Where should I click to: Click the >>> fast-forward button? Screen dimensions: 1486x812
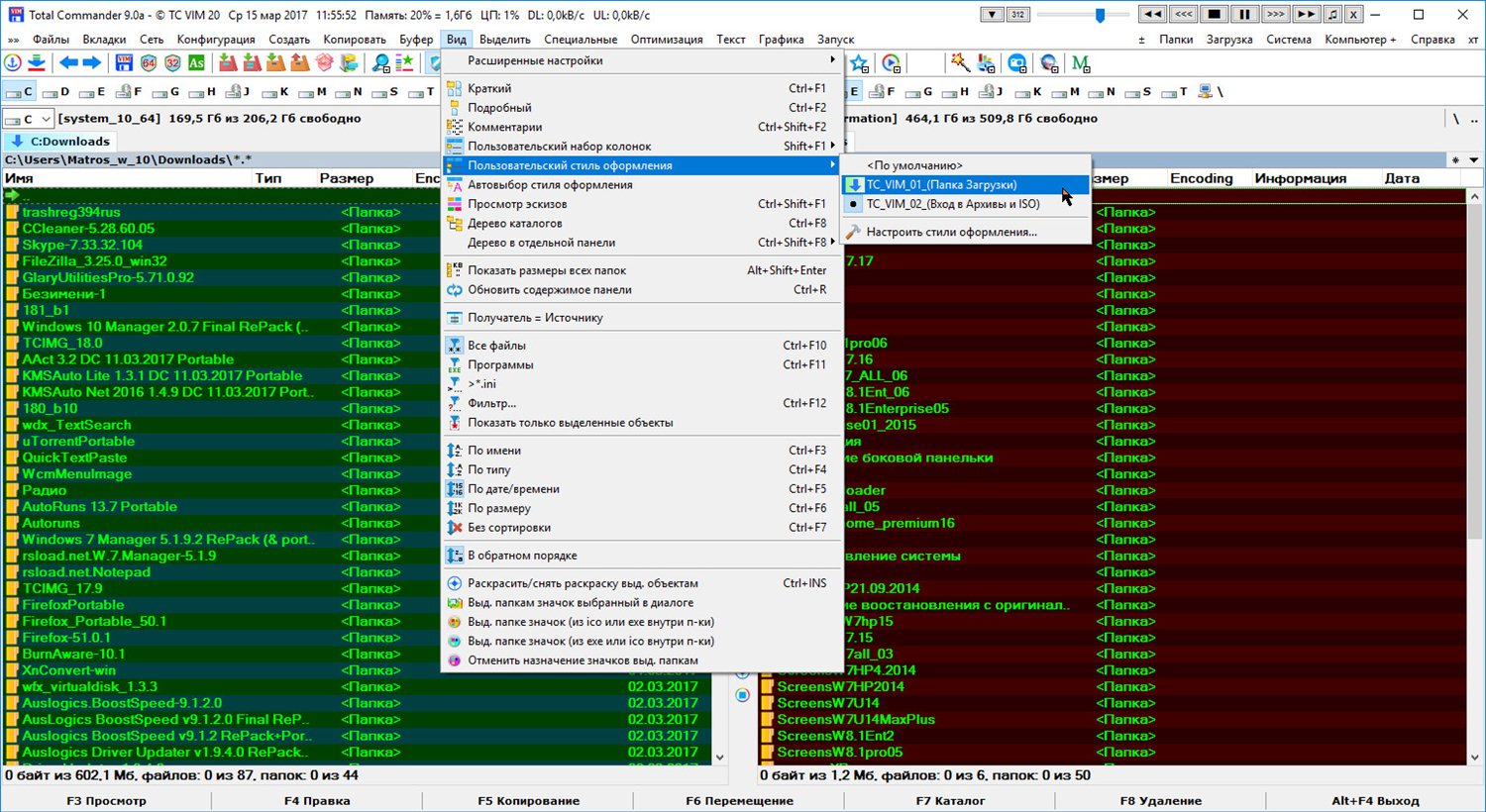click(1275, 14)
